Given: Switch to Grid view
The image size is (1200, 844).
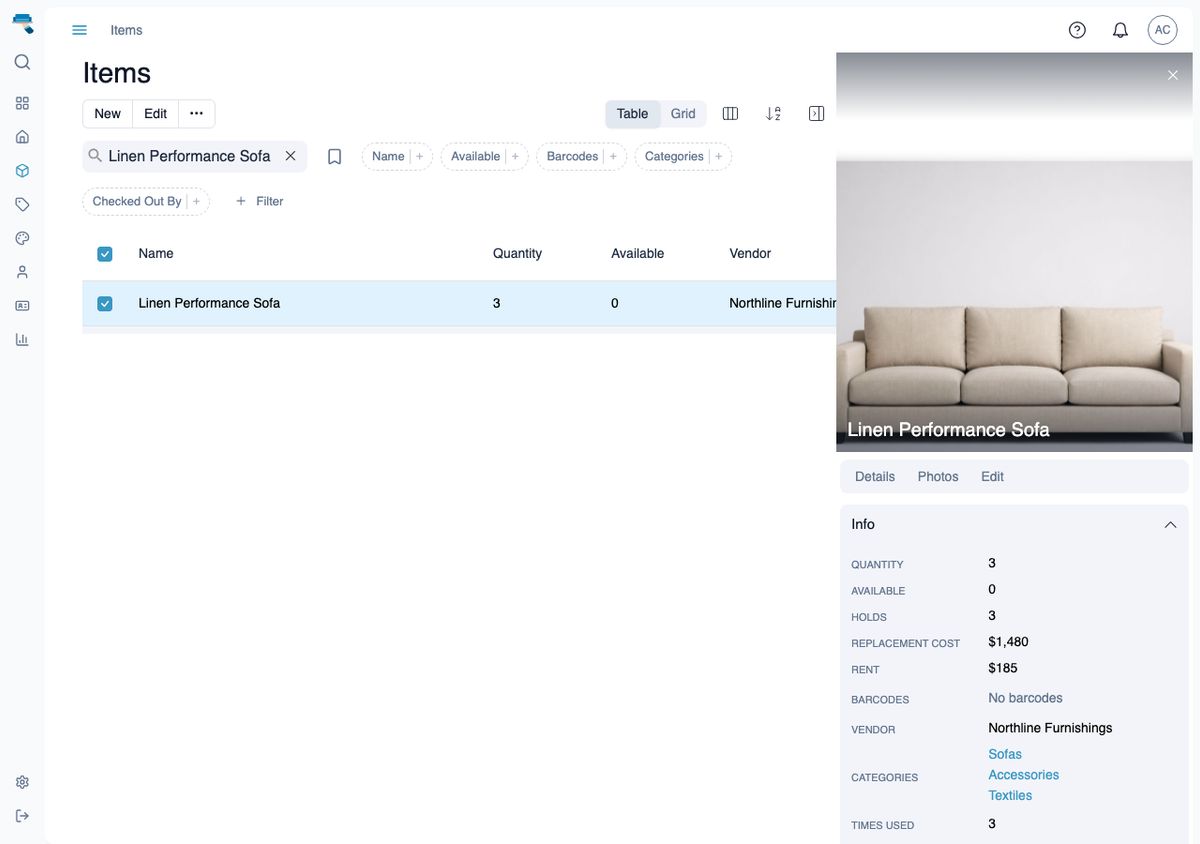Looking at the screenshot, I should [x=683, y=114].
